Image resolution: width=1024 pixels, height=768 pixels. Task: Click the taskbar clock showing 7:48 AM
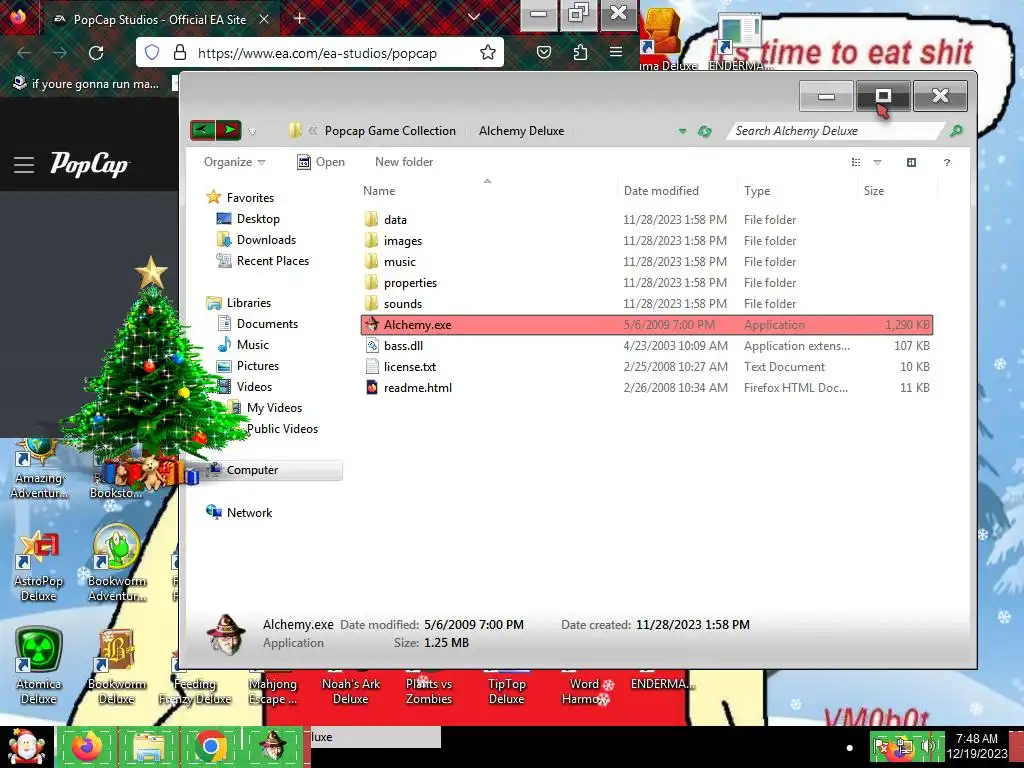coord(976,746)
